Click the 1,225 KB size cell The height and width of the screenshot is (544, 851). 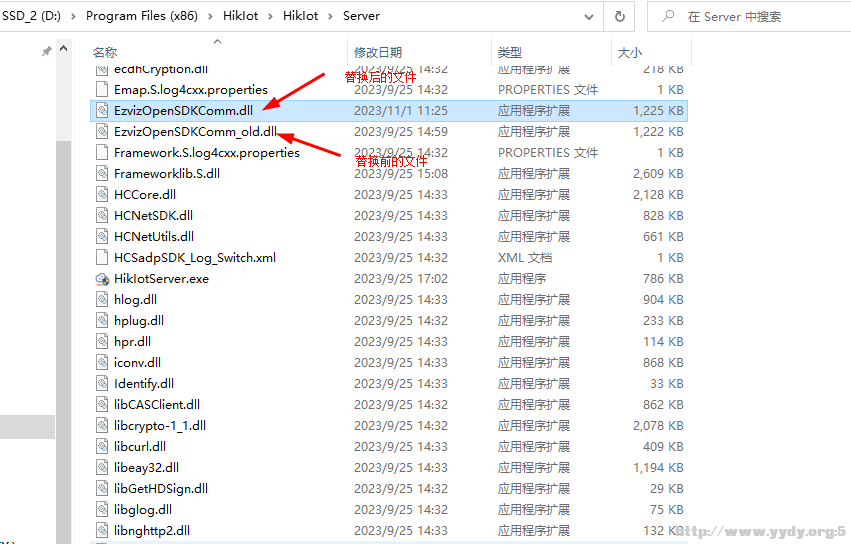click(658, 111)
